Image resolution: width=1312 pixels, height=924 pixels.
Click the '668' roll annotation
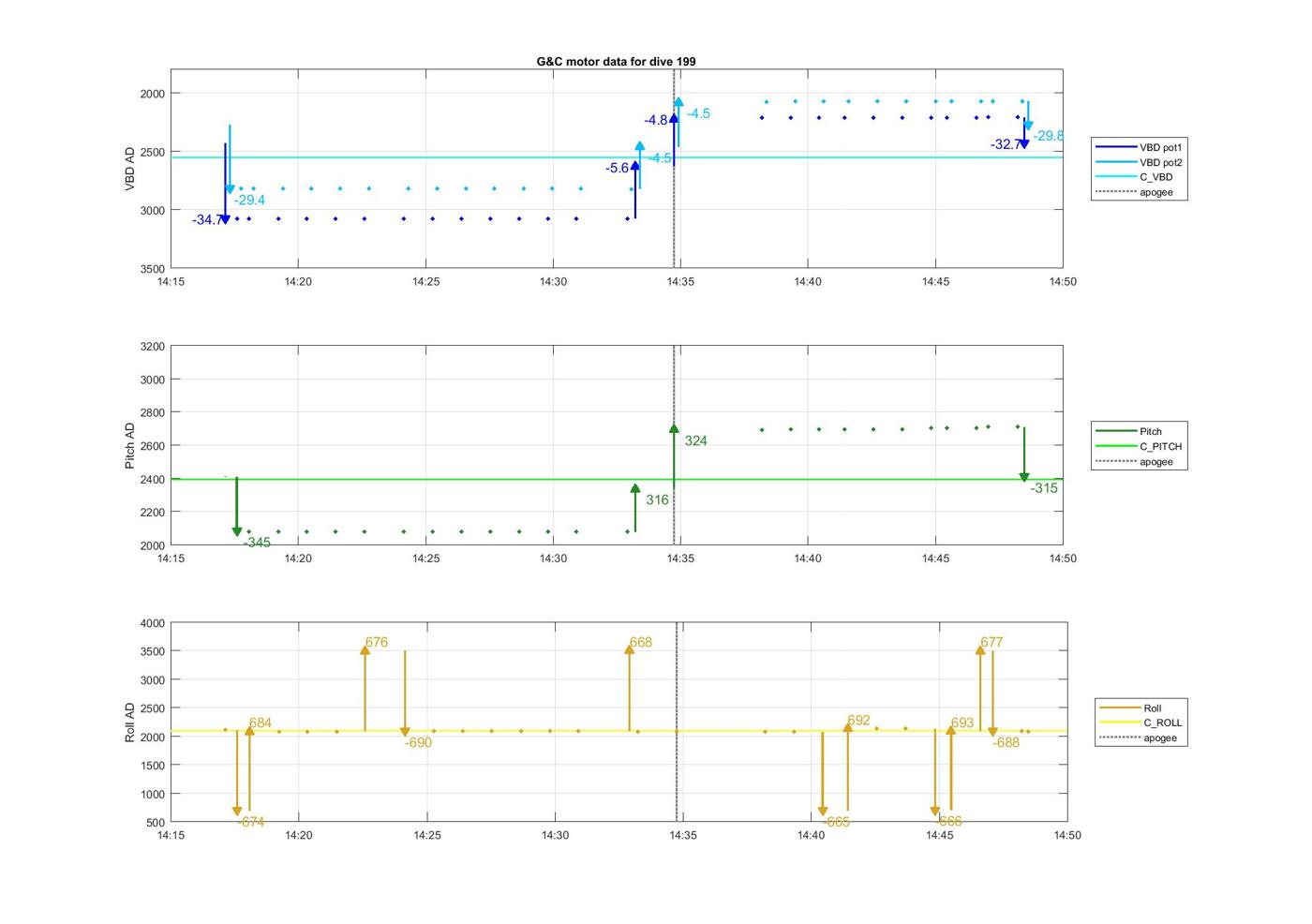click(640, 642)
